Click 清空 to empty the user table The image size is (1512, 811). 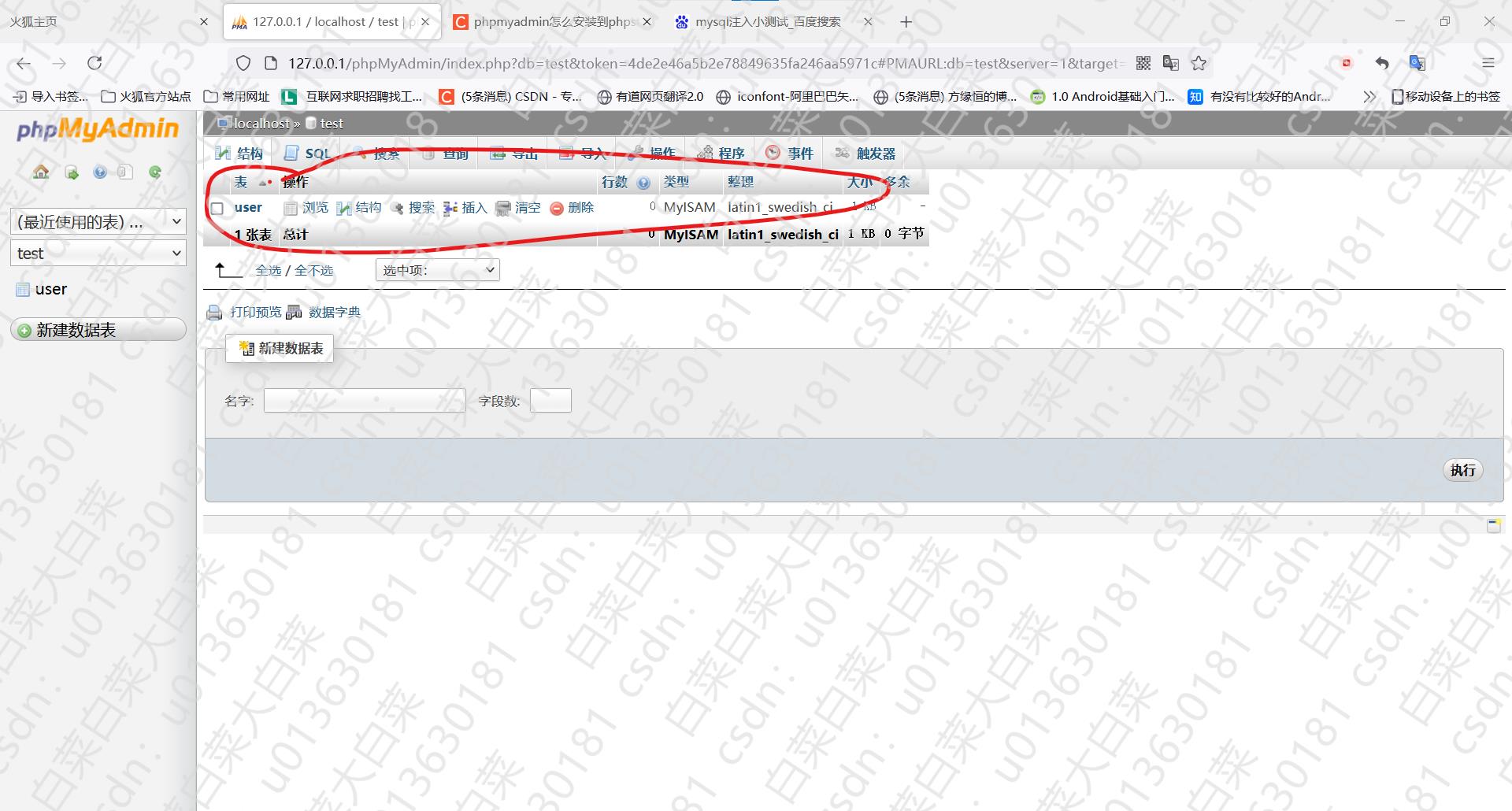tap(518, 208)
